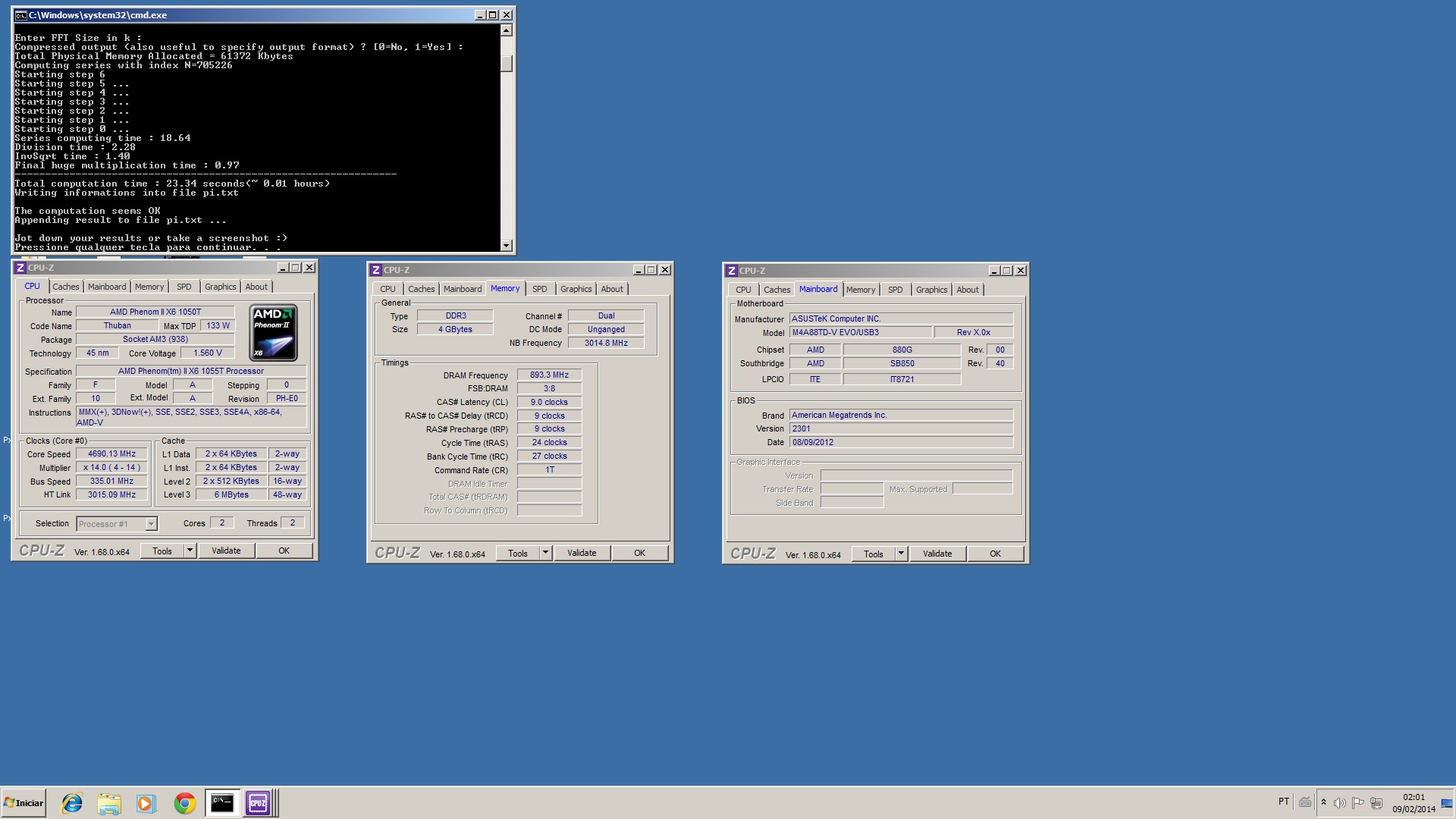Image resolution: width=1456 pixels, height=819 pixels.
Task: Open the Processor #1 selection dropdown
Action: [117, 524]
